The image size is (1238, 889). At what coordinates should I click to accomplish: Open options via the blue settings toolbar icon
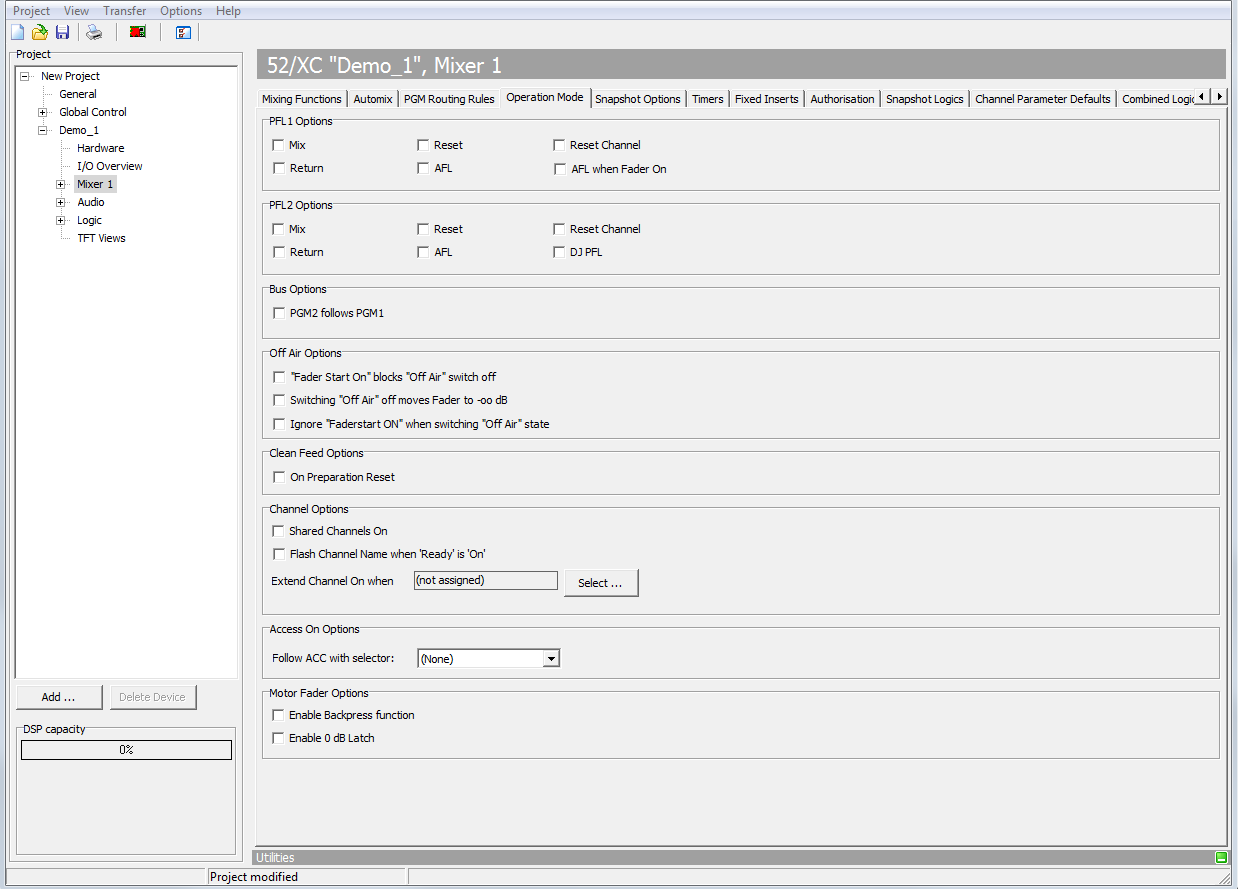tap(182, 31)
